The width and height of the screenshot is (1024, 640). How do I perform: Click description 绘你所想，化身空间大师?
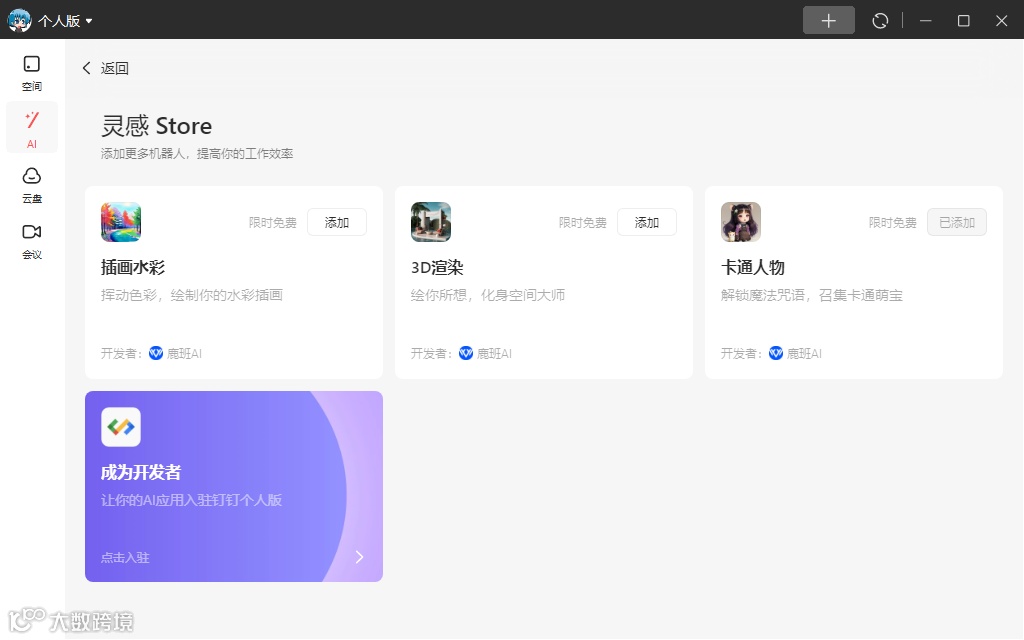(x=488, y=295)
